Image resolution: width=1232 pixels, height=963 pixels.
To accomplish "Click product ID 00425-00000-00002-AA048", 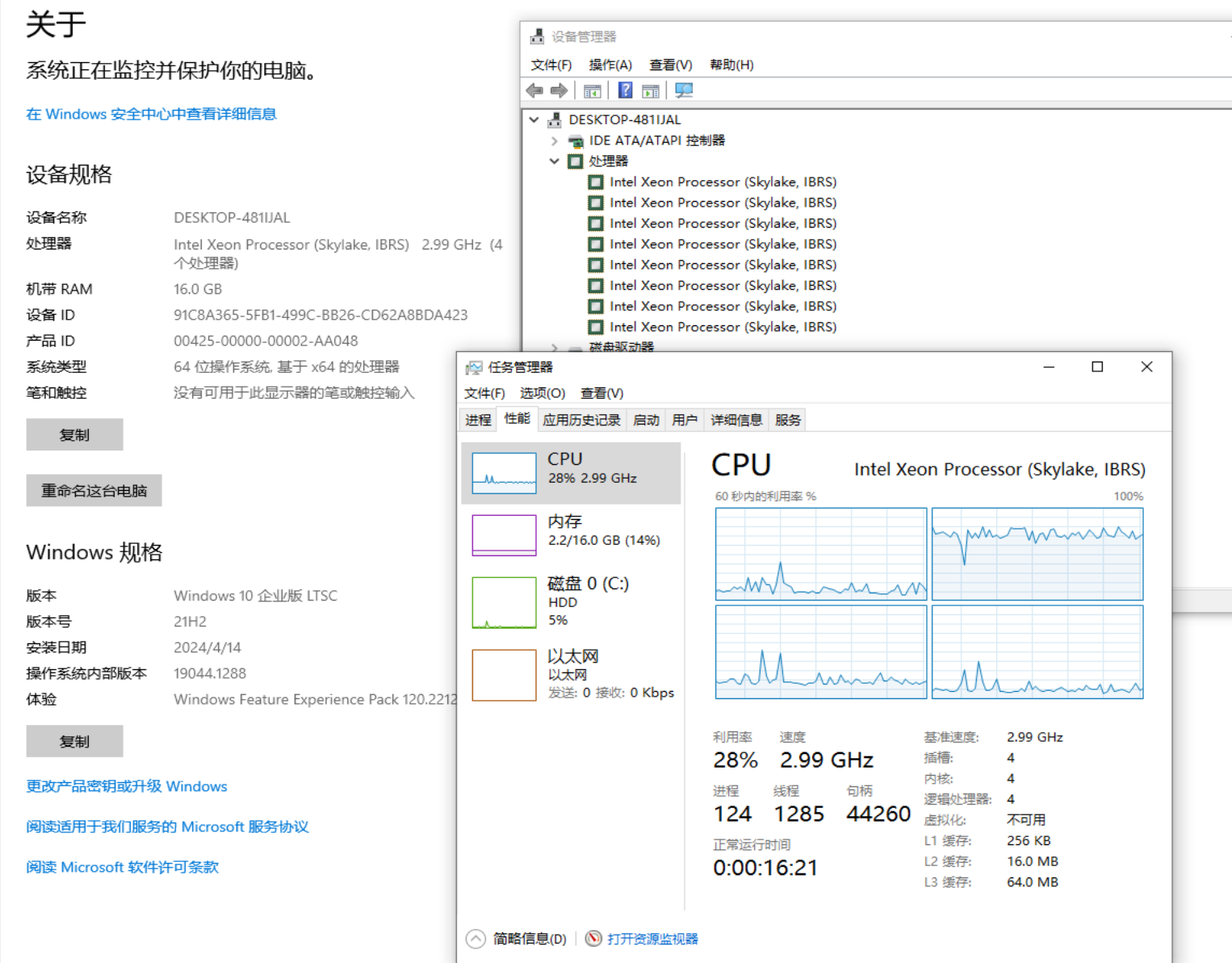I will point(266,341).
